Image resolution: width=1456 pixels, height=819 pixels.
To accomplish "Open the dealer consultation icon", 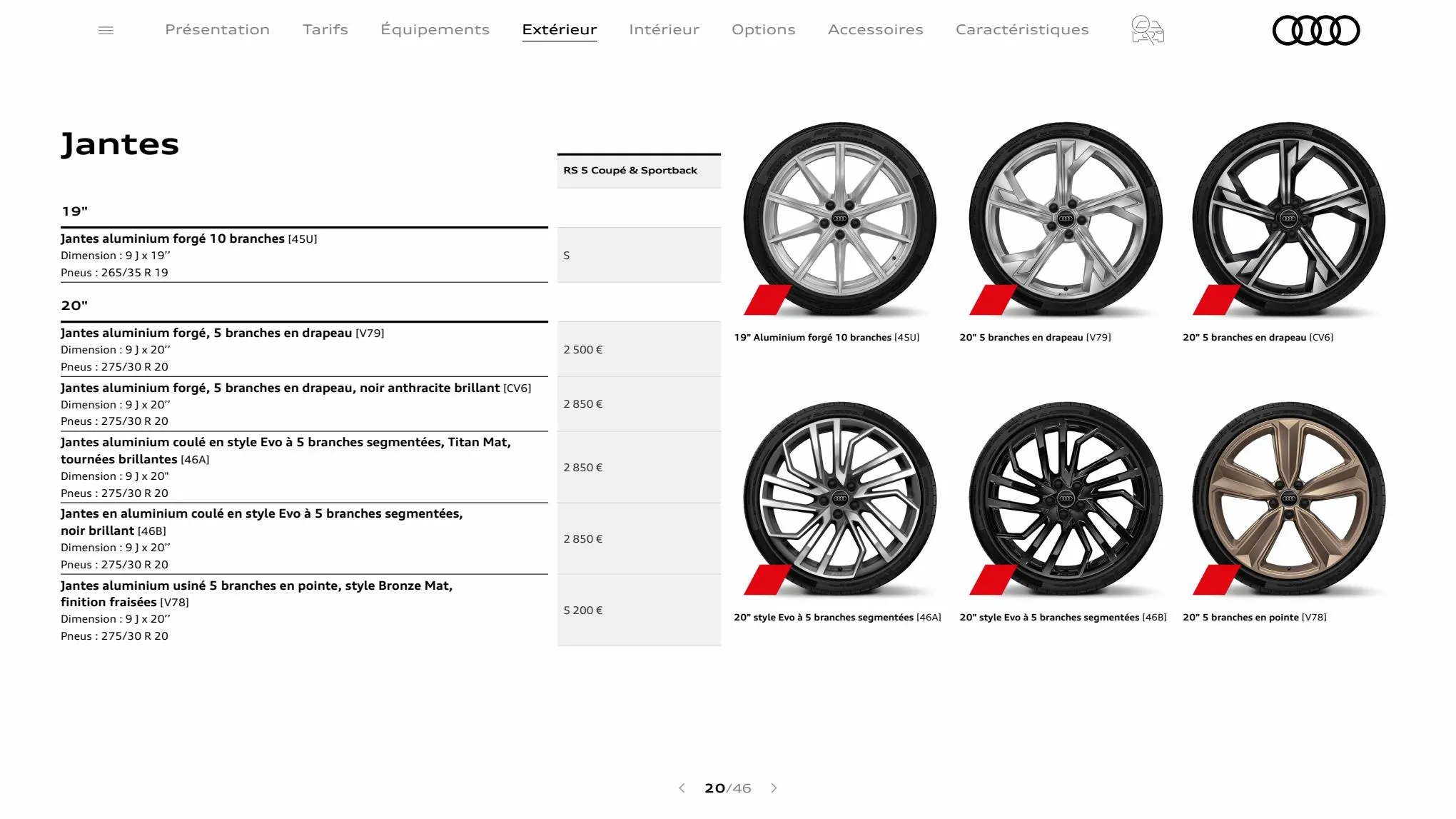I will pyautogui.click(x=1148, y=30).
